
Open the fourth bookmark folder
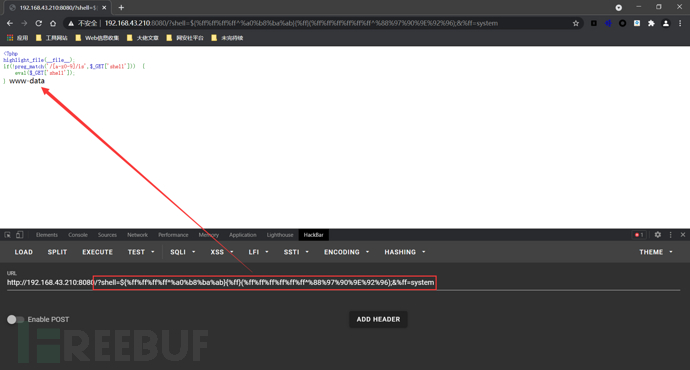pyautogui.click(x=185, y=38)
